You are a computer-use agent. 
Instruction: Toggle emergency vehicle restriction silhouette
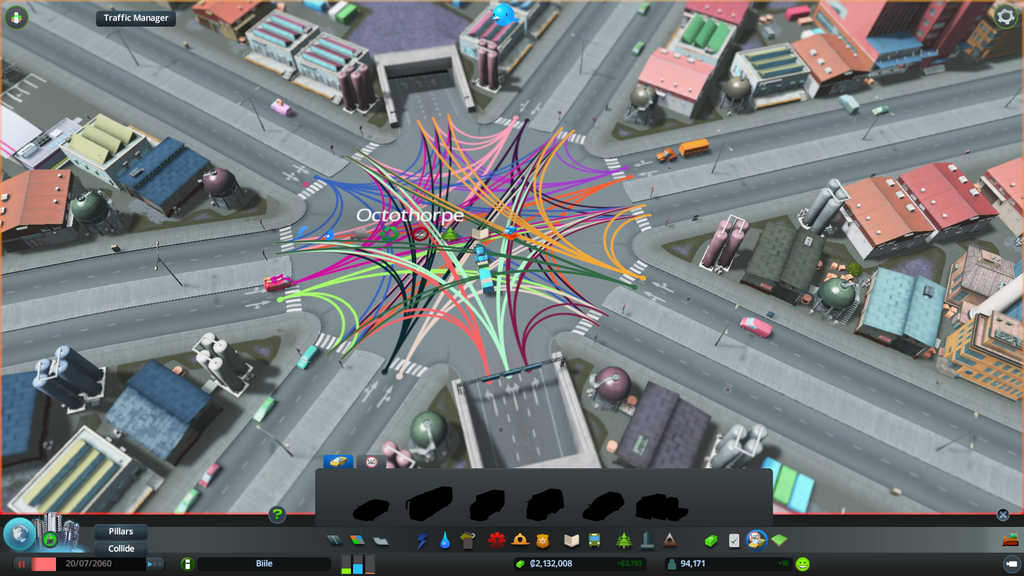(662, 507)
